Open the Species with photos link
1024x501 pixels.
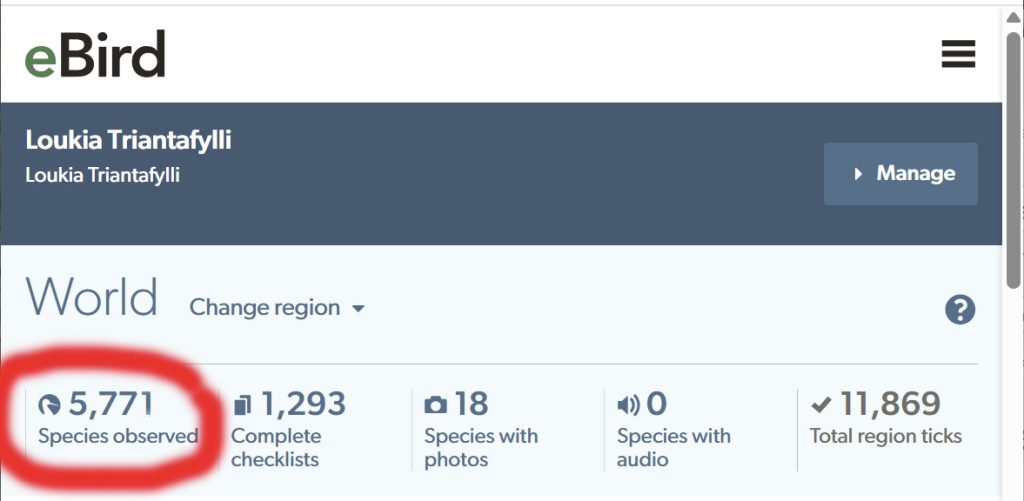tap(480, 447)
